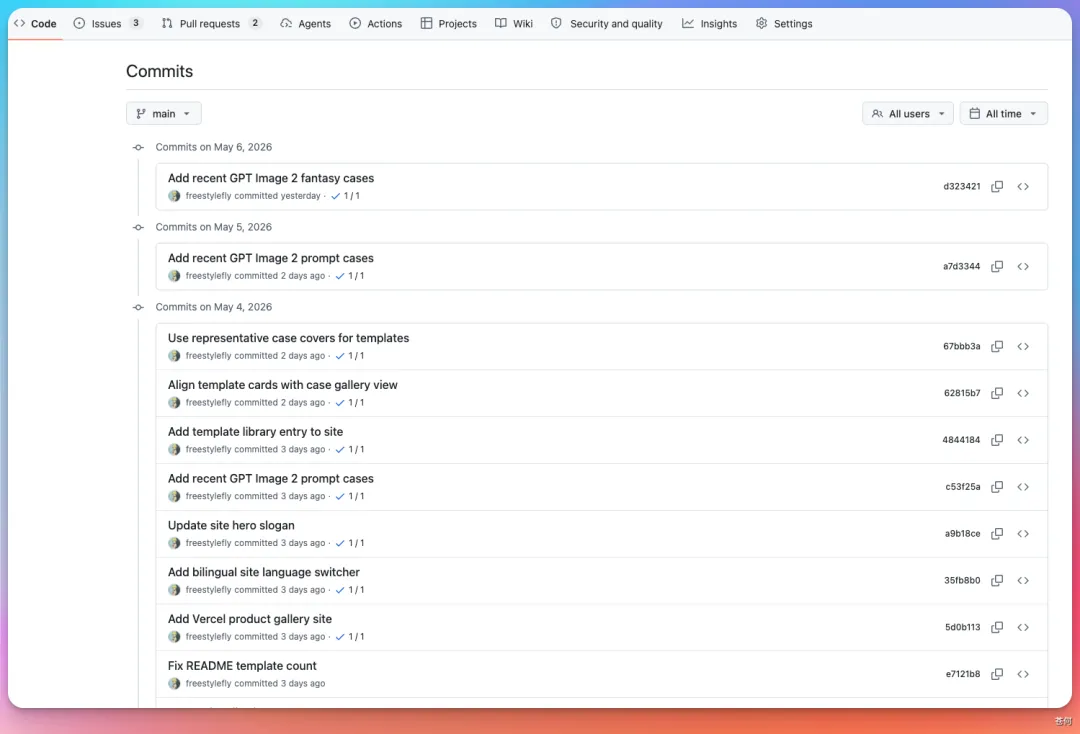1080x734 pixels.
Task: View the Insights tab
Action: (709, 23)
